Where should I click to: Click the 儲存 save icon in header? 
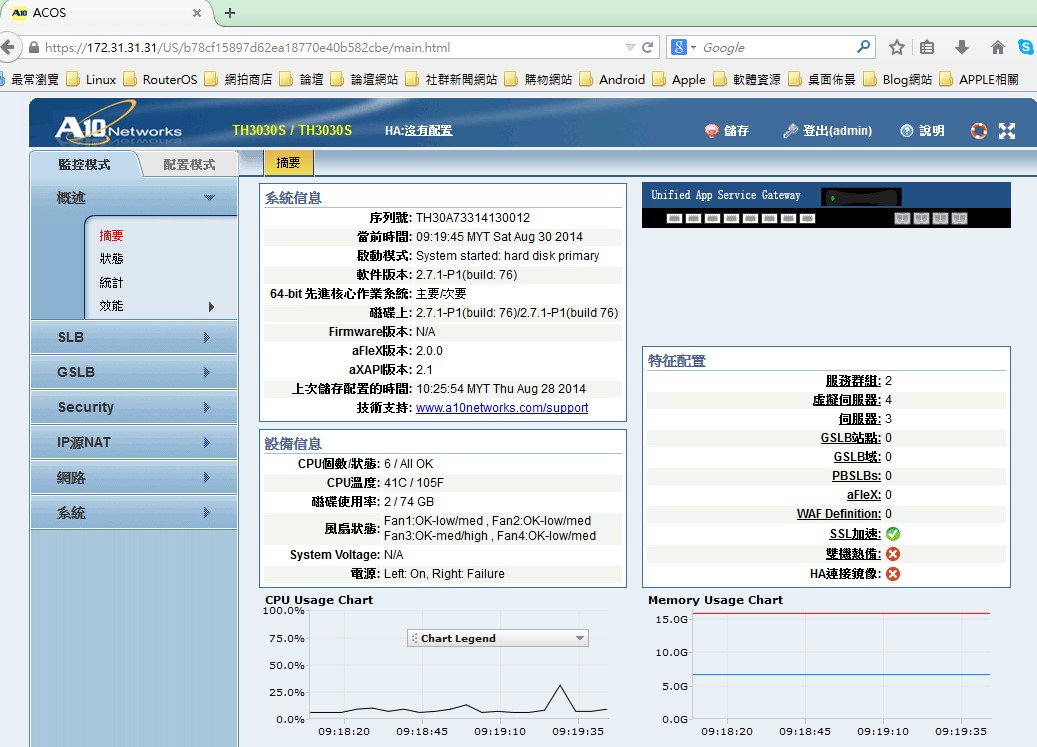point(712,131)
